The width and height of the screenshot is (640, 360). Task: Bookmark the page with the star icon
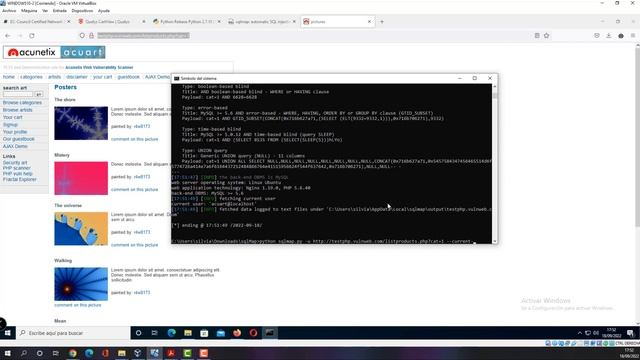coord(547,36)
